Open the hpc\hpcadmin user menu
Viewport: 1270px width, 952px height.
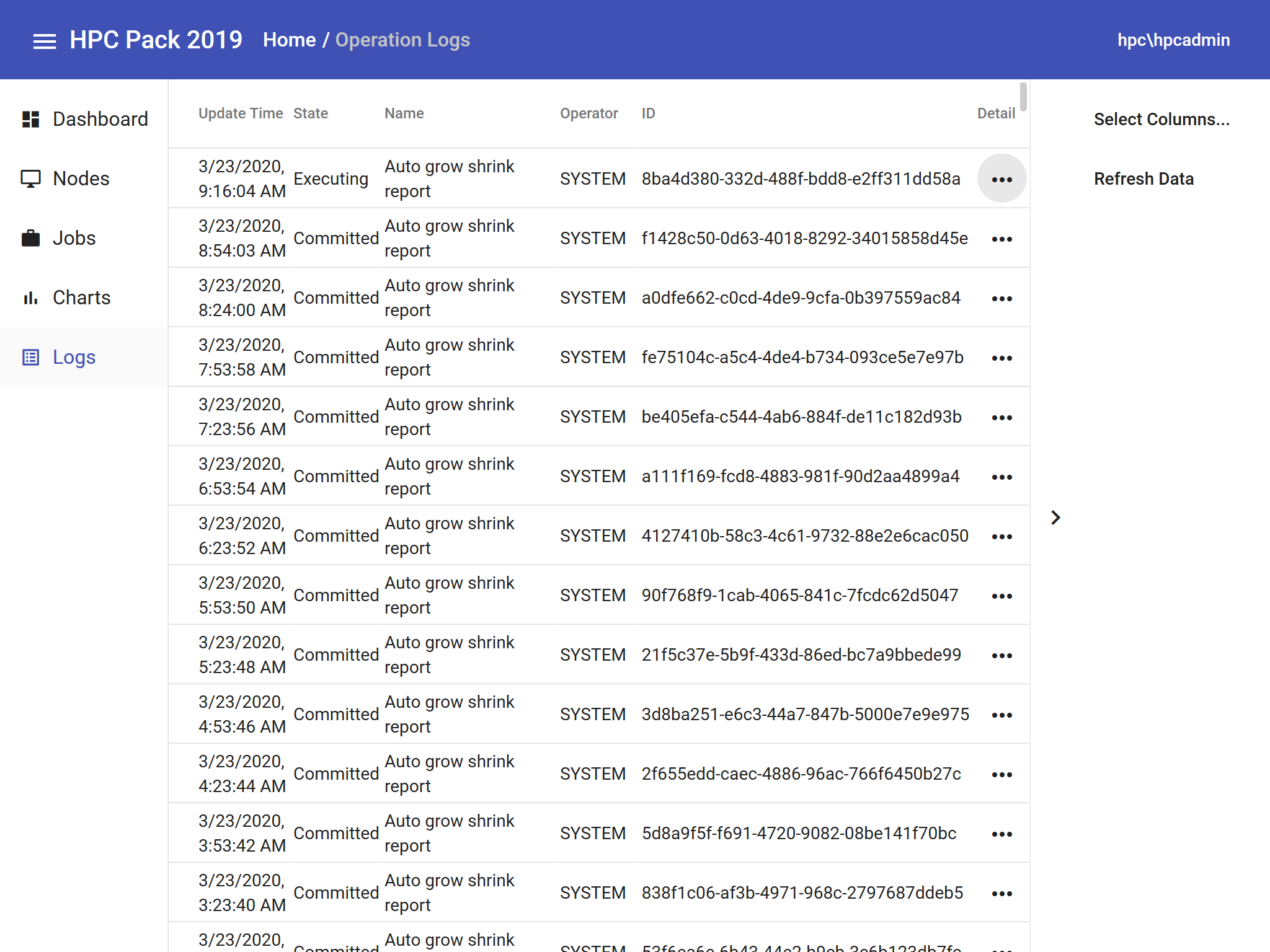[x=1173, y=40]
